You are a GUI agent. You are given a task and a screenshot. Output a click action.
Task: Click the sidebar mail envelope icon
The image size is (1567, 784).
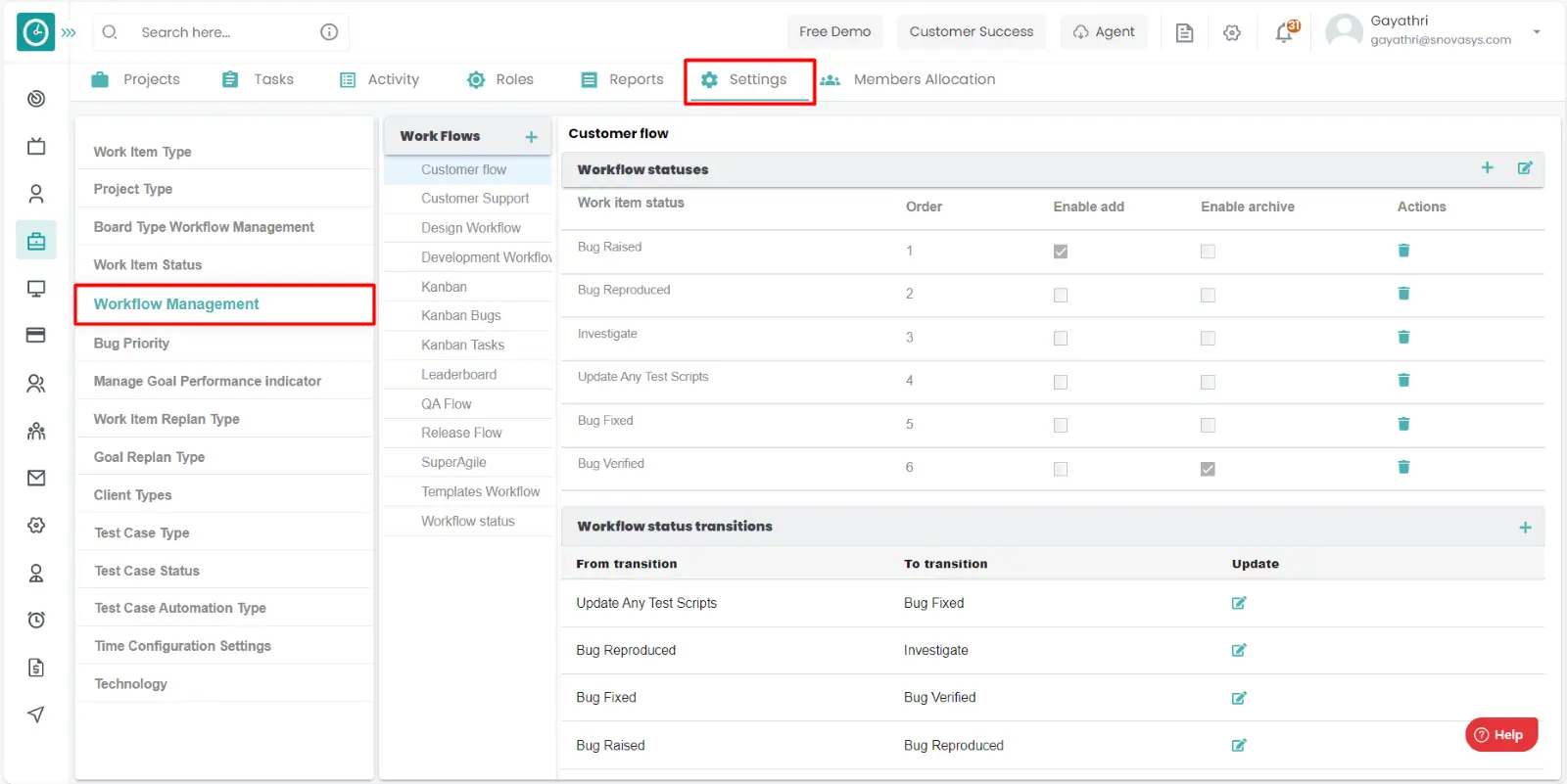(36, 478)
